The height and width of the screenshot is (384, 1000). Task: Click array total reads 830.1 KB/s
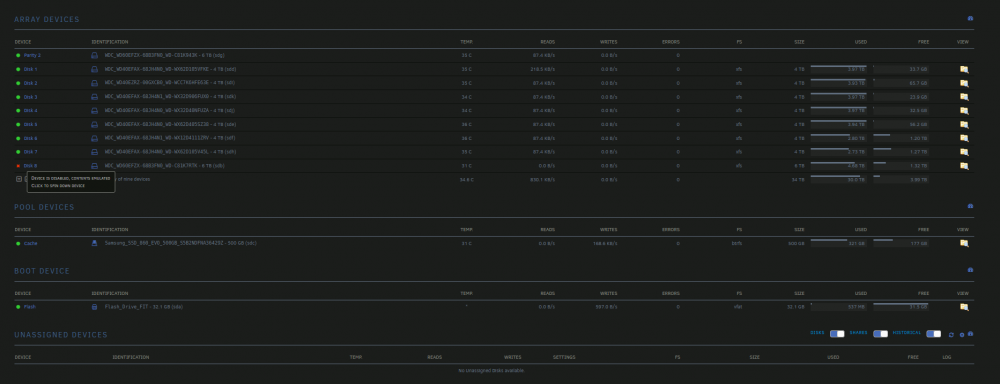coord(543,180)
